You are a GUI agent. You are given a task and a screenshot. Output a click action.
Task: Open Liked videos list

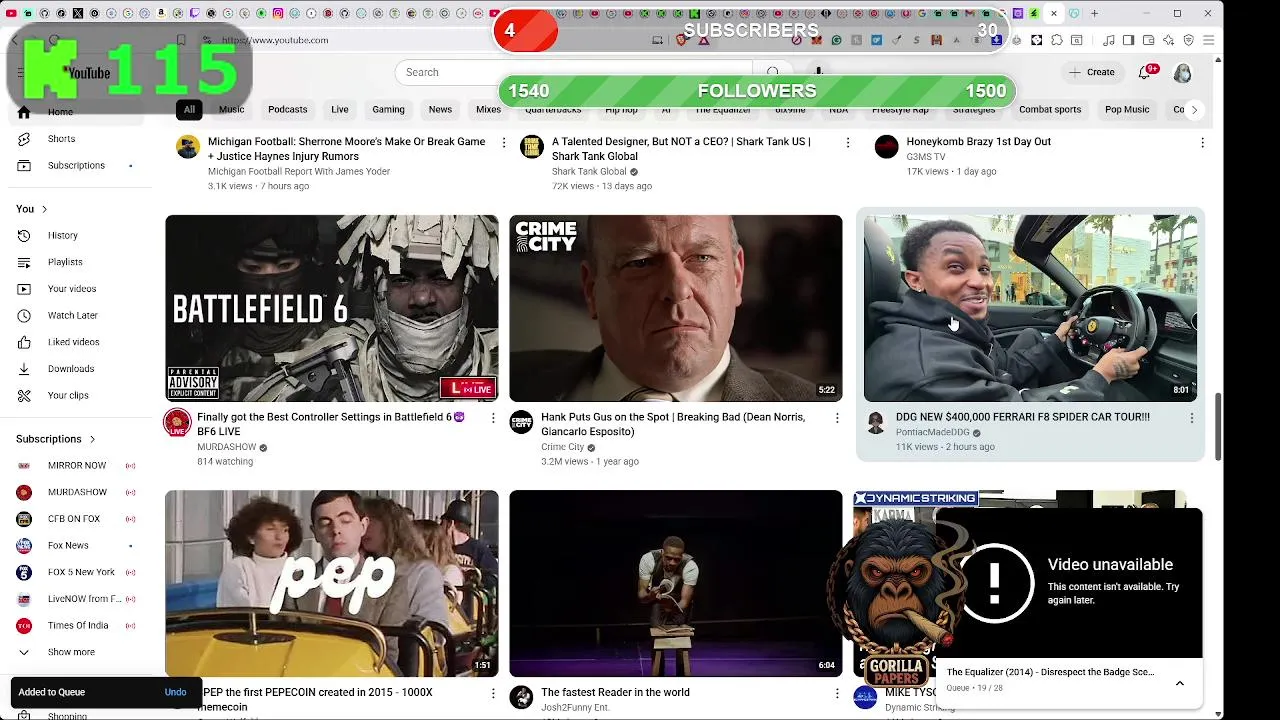click(73, 342)
